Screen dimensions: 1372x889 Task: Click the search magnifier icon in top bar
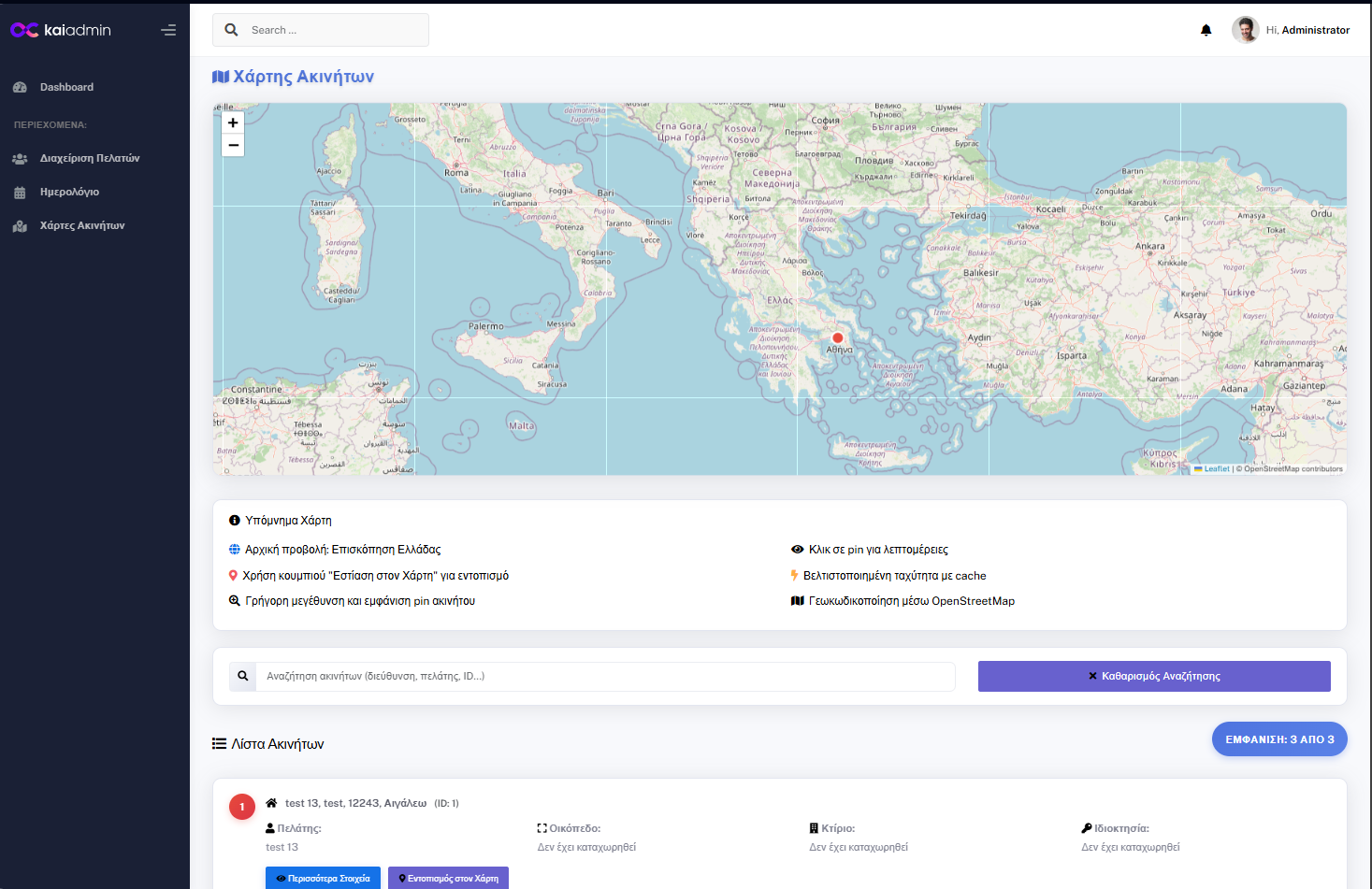(231, 30)
